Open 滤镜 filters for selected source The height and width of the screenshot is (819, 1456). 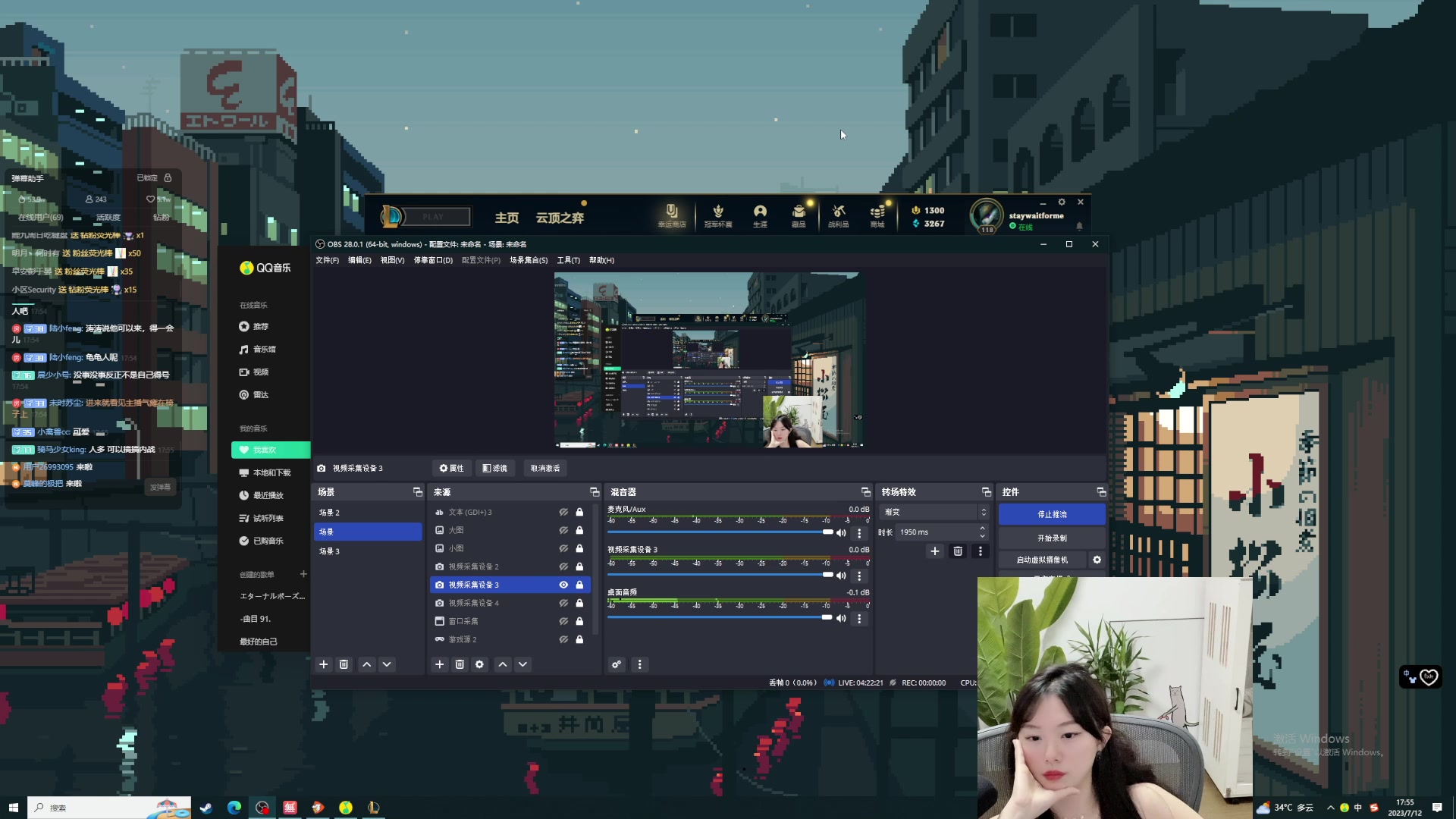pos(495,468)
